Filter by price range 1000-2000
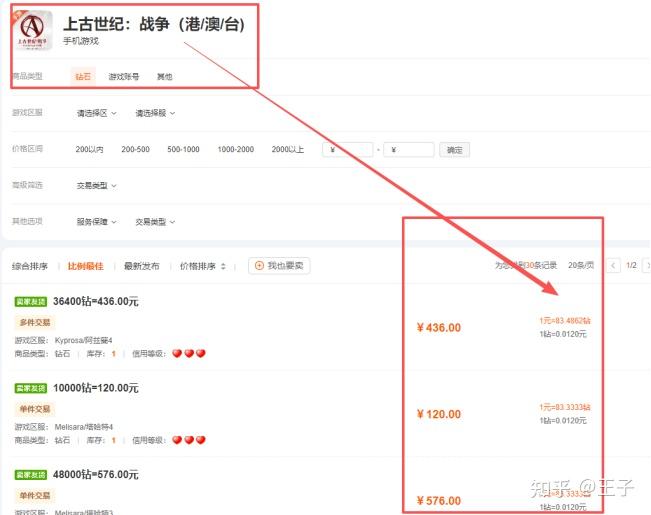This screenshot has height=515, width=651. [235, 149]
